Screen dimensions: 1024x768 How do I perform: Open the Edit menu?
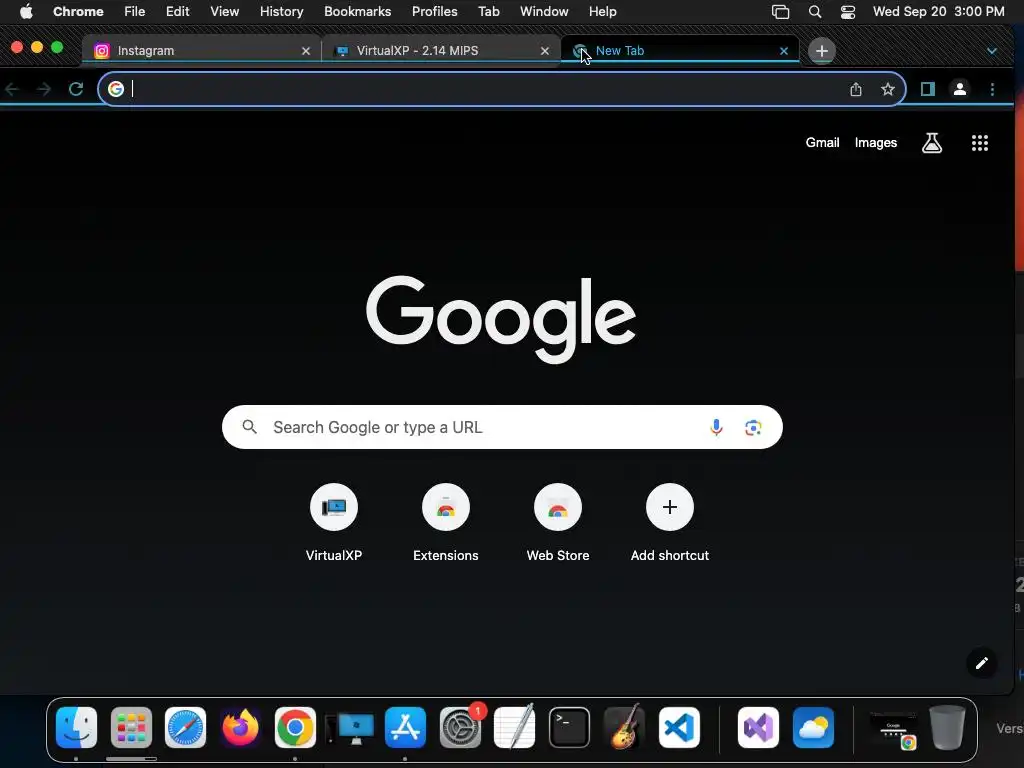coord(177,12)
